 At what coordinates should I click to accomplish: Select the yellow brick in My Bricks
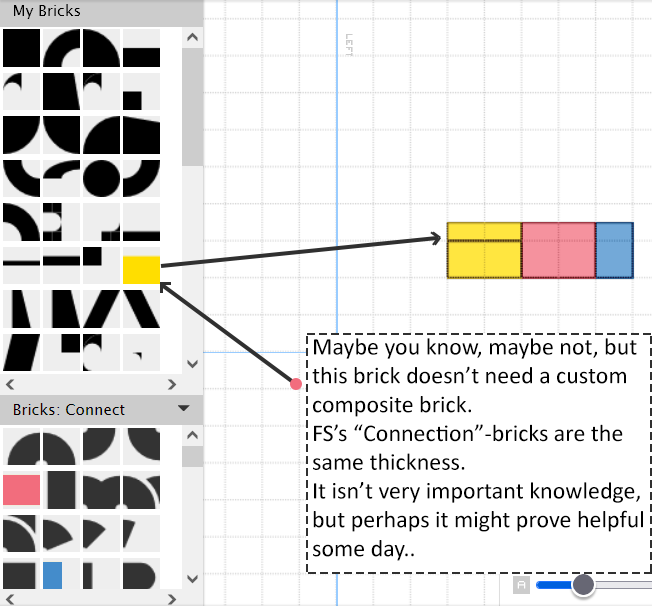click(x=141, y=269)
